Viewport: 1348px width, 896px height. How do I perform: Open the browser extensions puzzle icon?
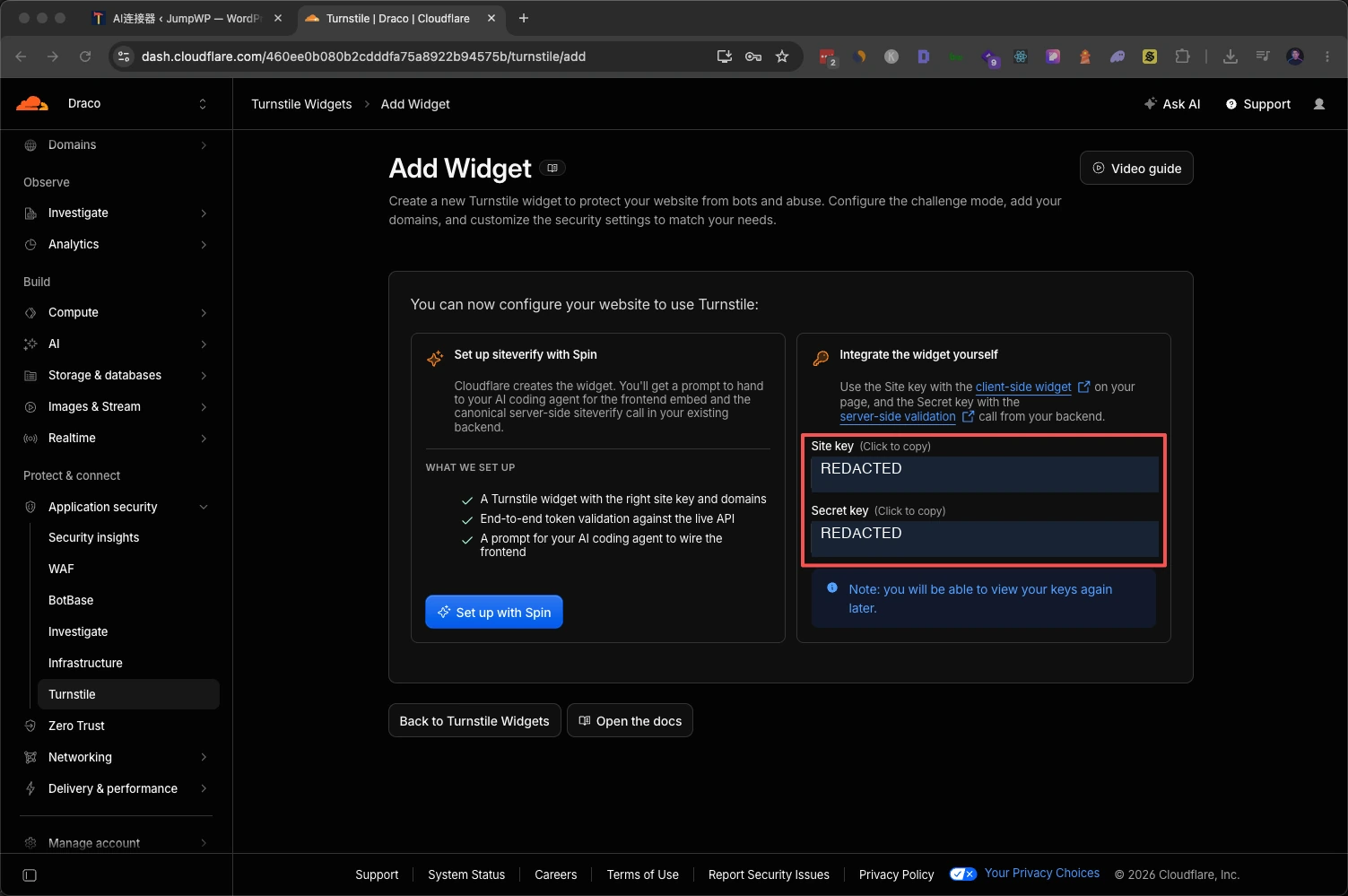1182,57
